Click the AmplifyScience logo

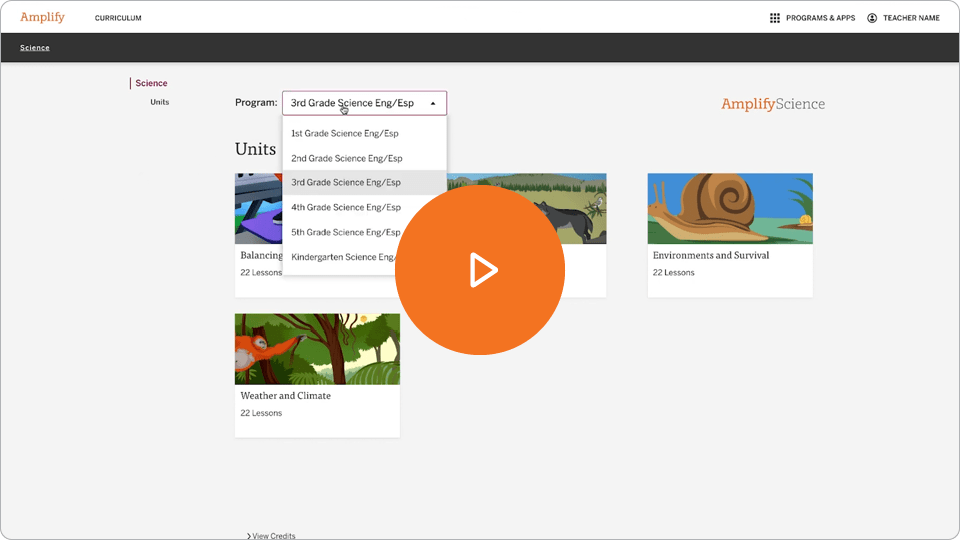pos(773,104)
